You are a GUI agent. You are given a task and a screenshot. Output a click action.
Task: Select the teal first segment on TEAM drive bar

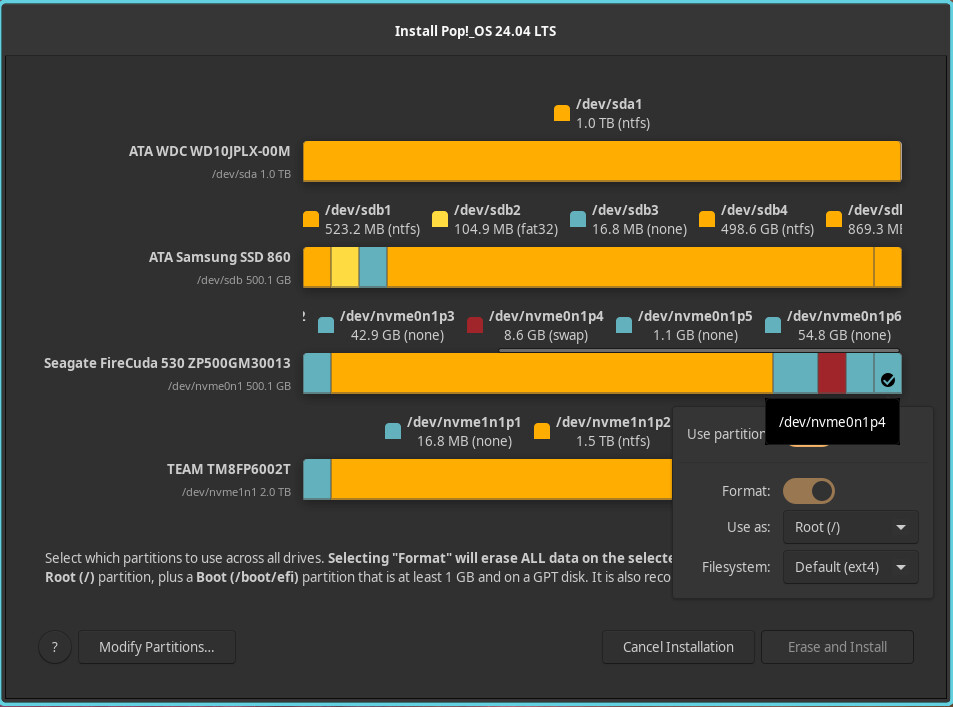pyautogui.click(x=317, y=479)
